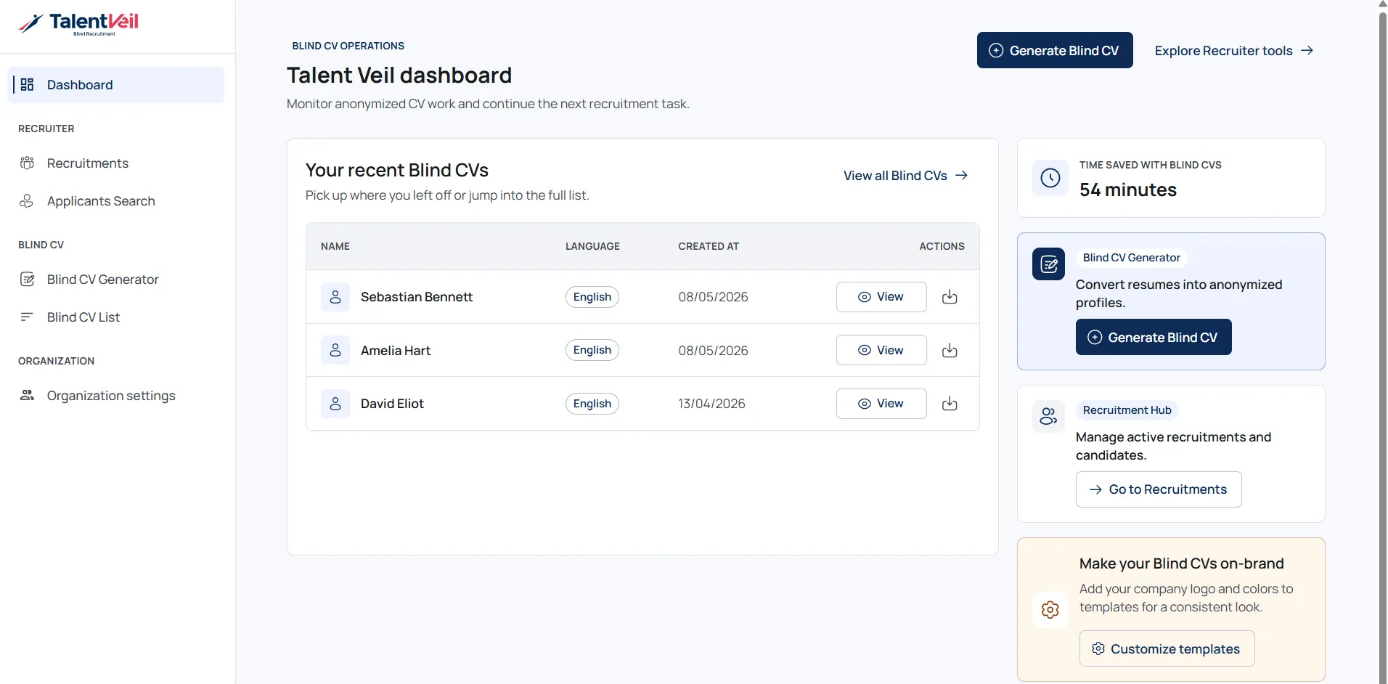Click date 13/04/2026

(x=712, y=404)
